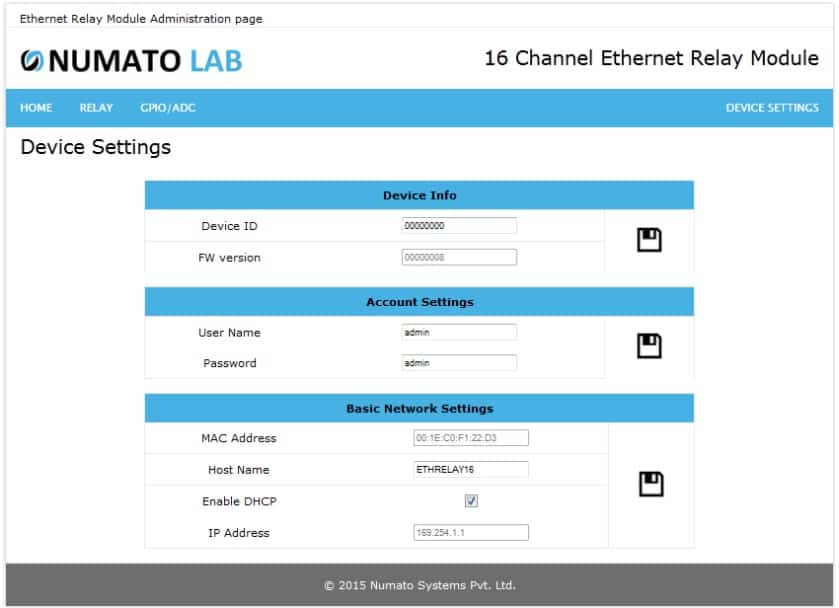Save the Account Settings via floppy icon
The image size is (839, 608).
[x=649, y=346]
